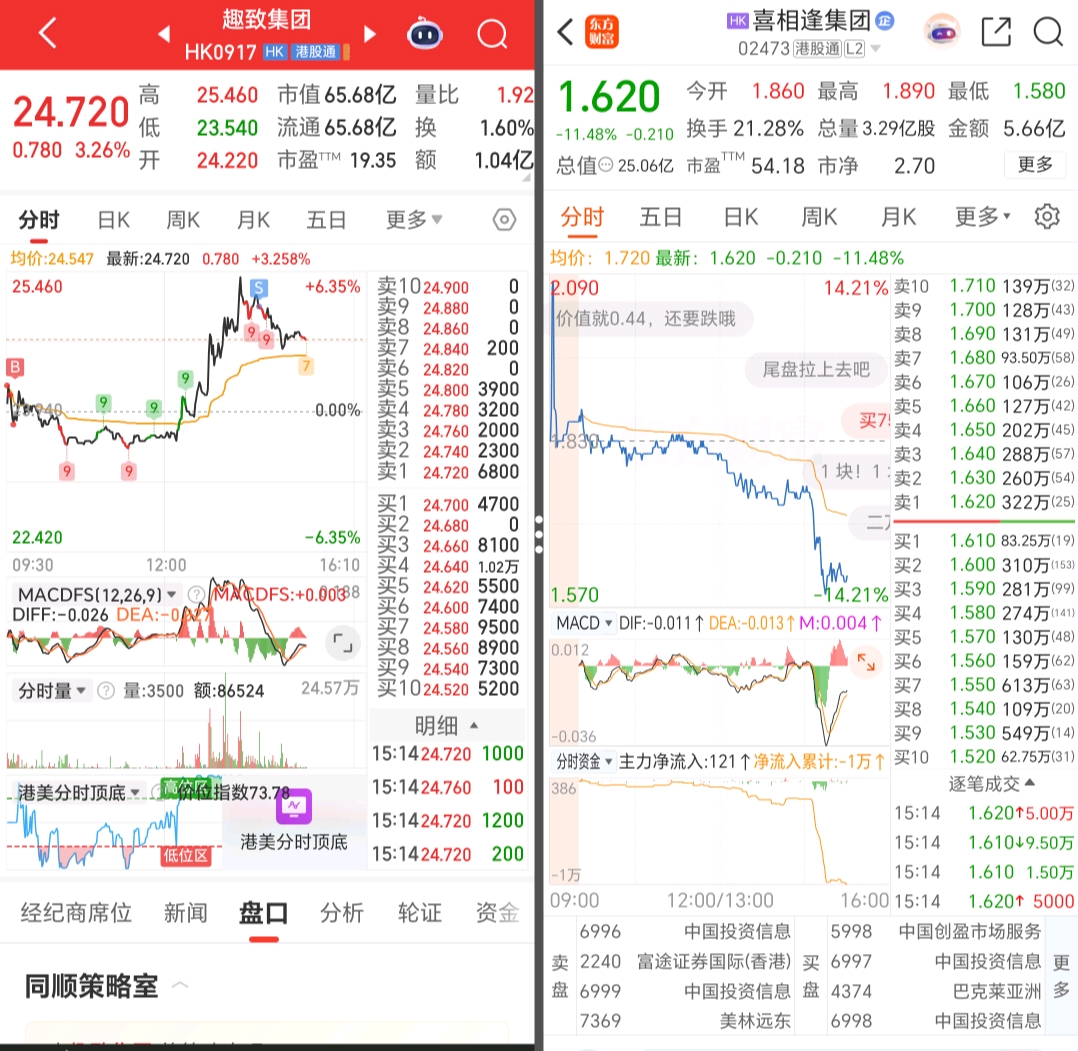This screenshot has height=1051, width=1078.
Task: Open 分时资金 dropdown on right panel
Action: point(584,762)
